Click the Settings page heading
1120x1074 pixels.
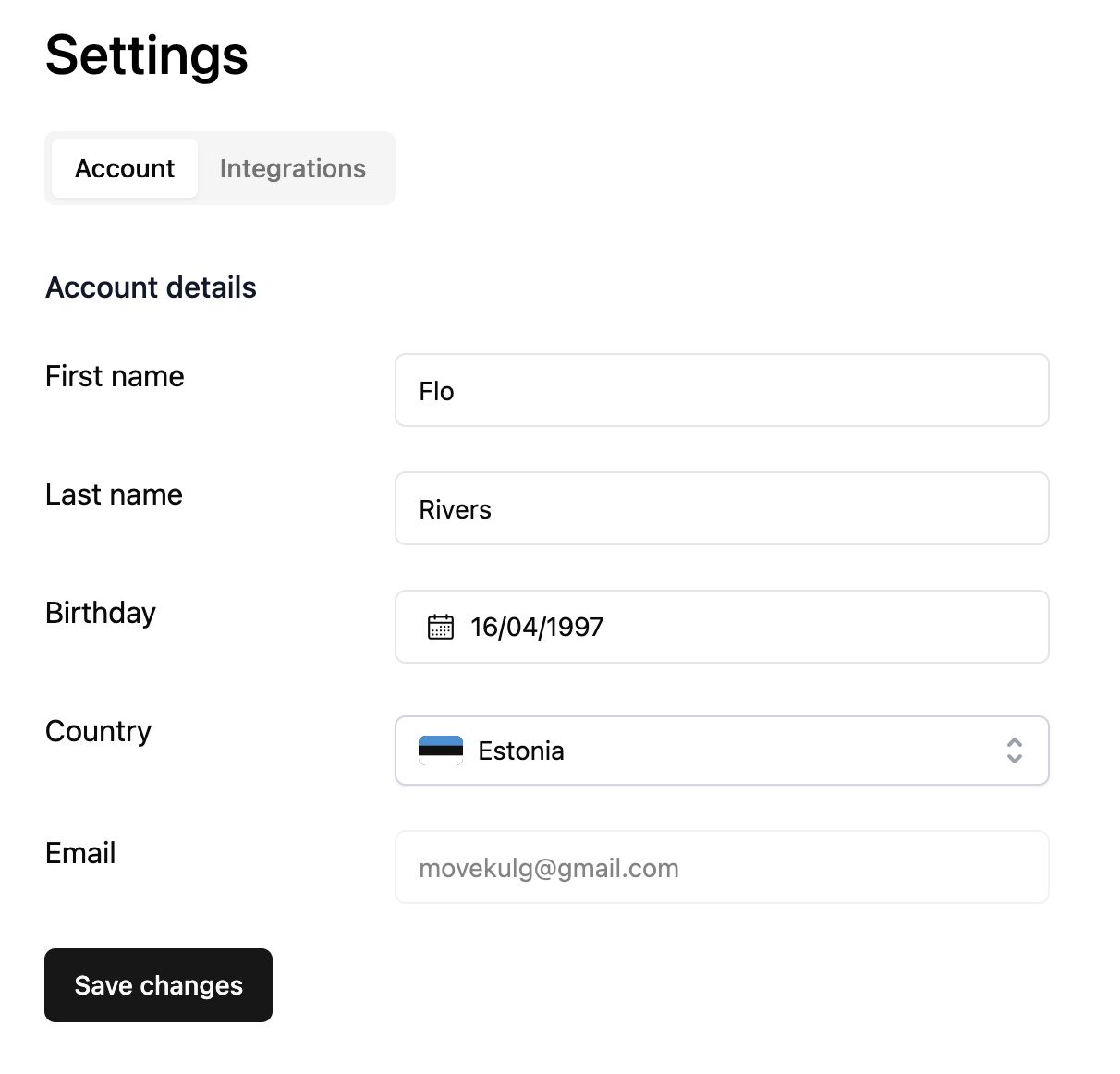[x=146, y=55]
